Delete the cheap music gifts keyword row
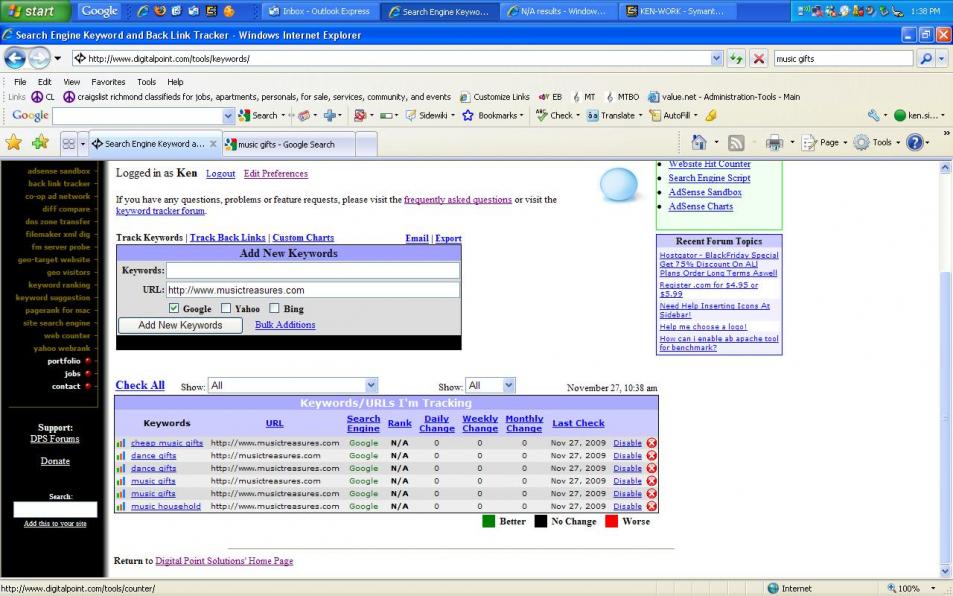953x596 pixels. [x=652, y=443]
